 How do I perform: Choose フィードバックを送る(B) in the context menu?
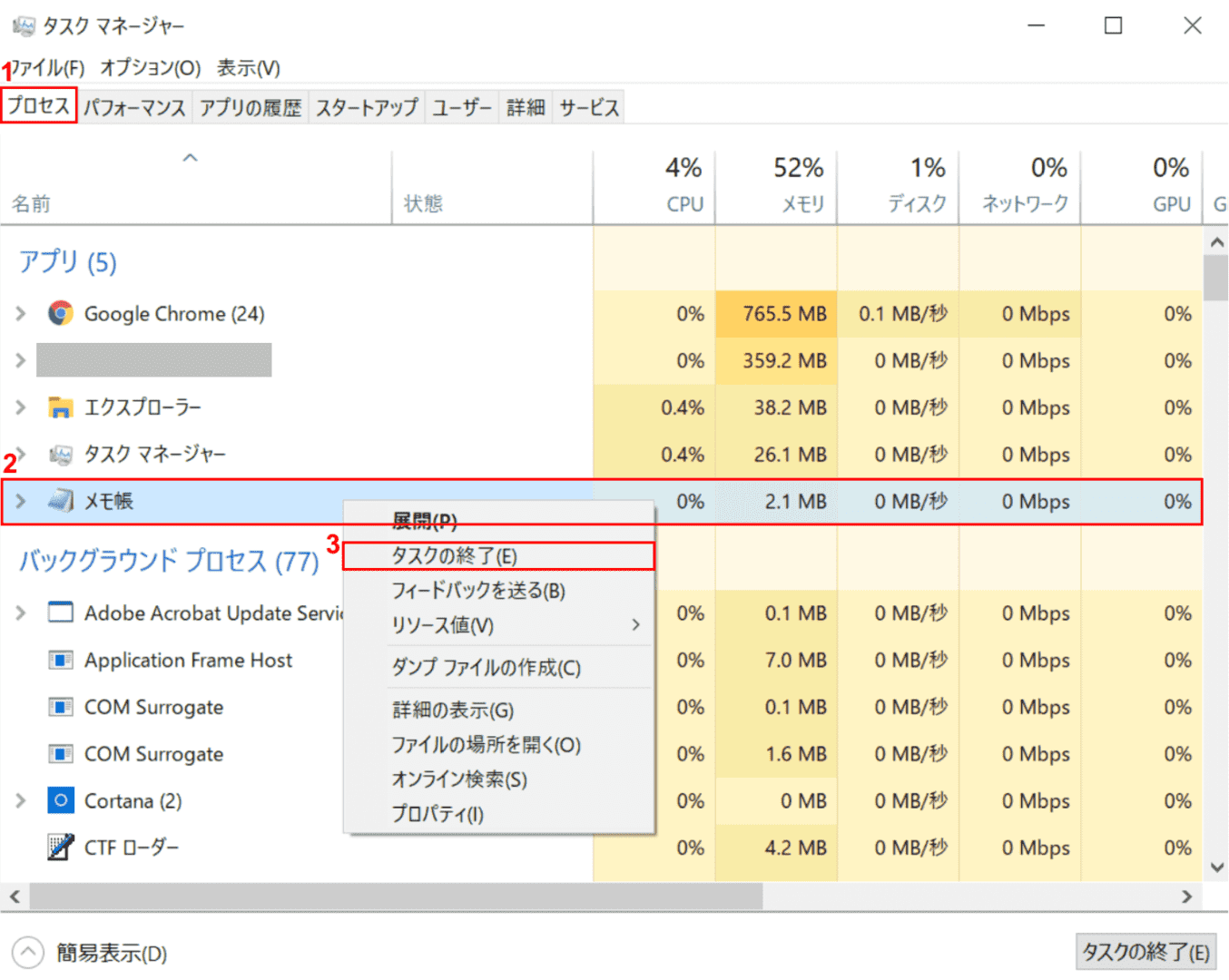tap(498, 591)
